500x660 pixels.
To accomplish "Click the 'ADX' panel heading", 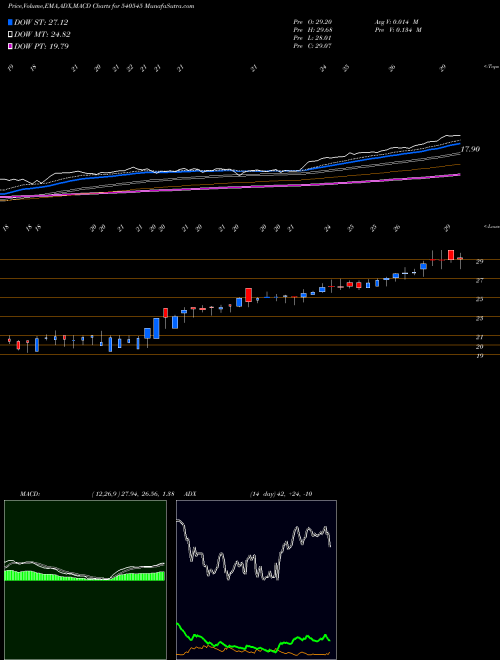I will tap(191, 494).
